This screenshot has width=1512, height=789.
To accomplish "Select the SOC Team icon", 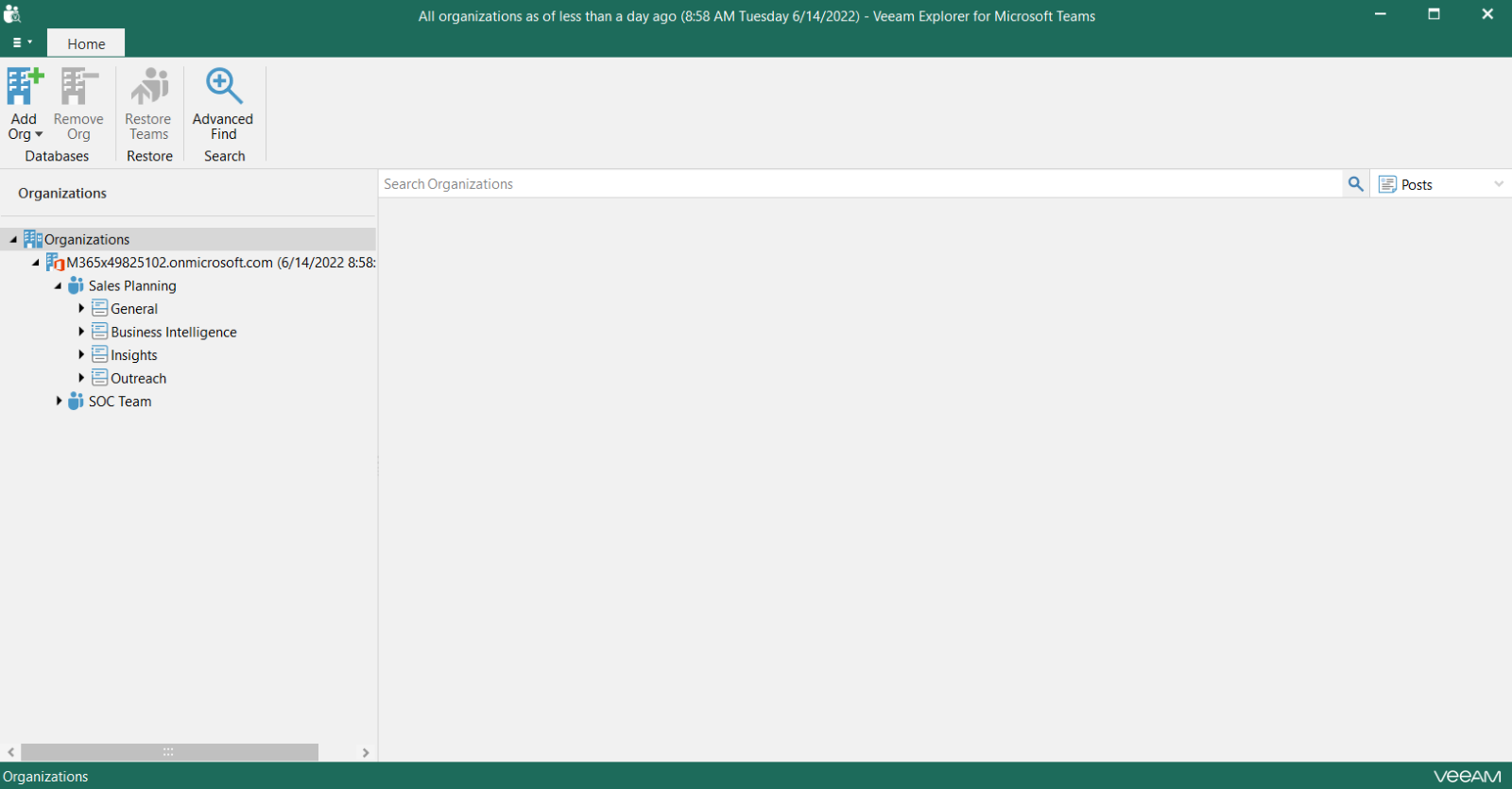I will (x=76, y=402).
